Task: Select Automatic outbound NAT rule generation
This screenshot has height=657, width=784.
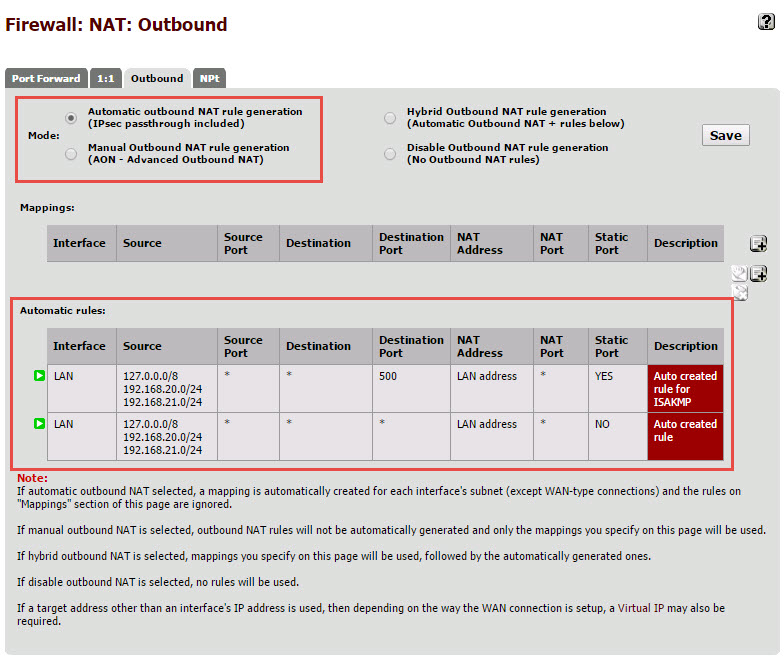Action: 71,118
